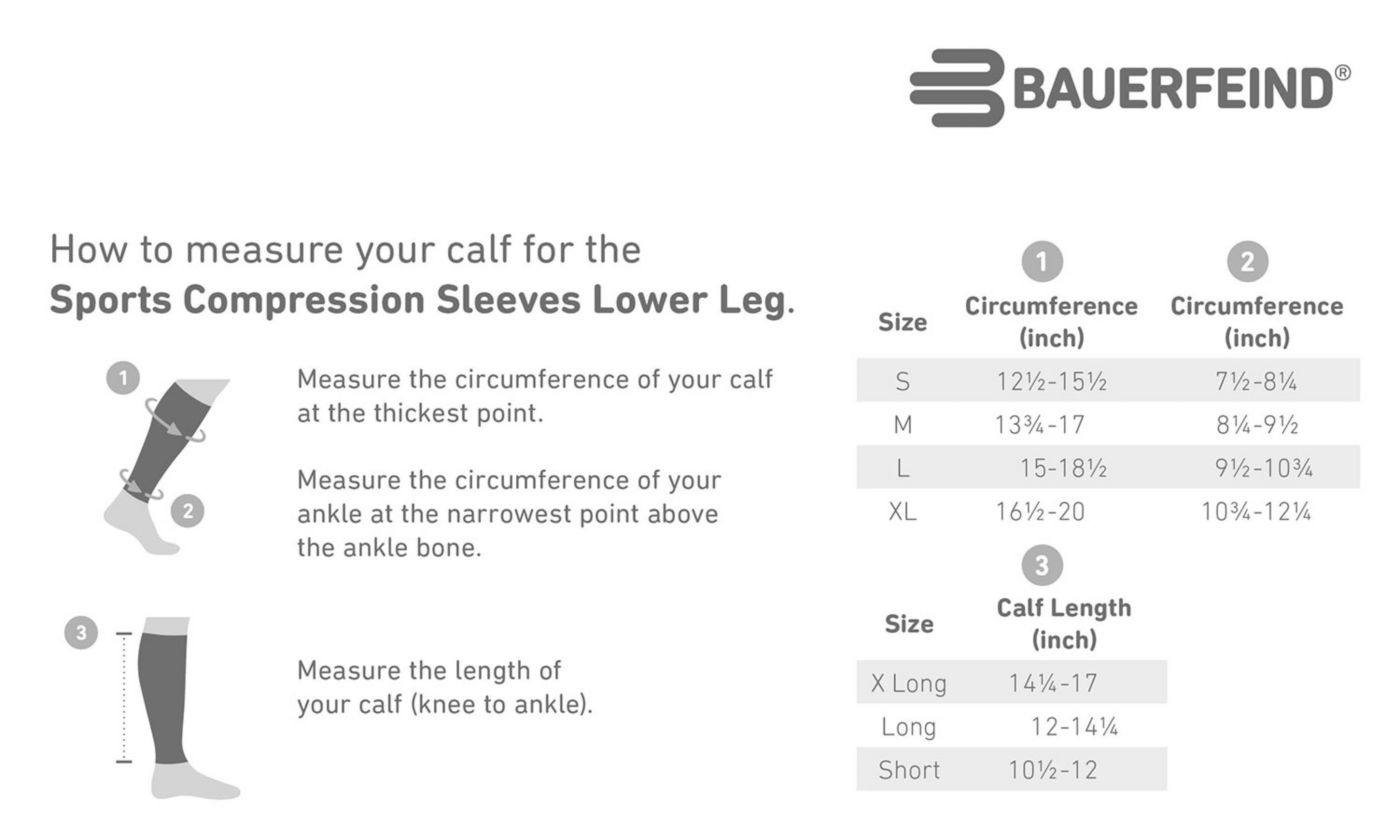This screenshot has height=840, width=1400.
Task: Select the X Long calf length label
Action: [908, 683]
